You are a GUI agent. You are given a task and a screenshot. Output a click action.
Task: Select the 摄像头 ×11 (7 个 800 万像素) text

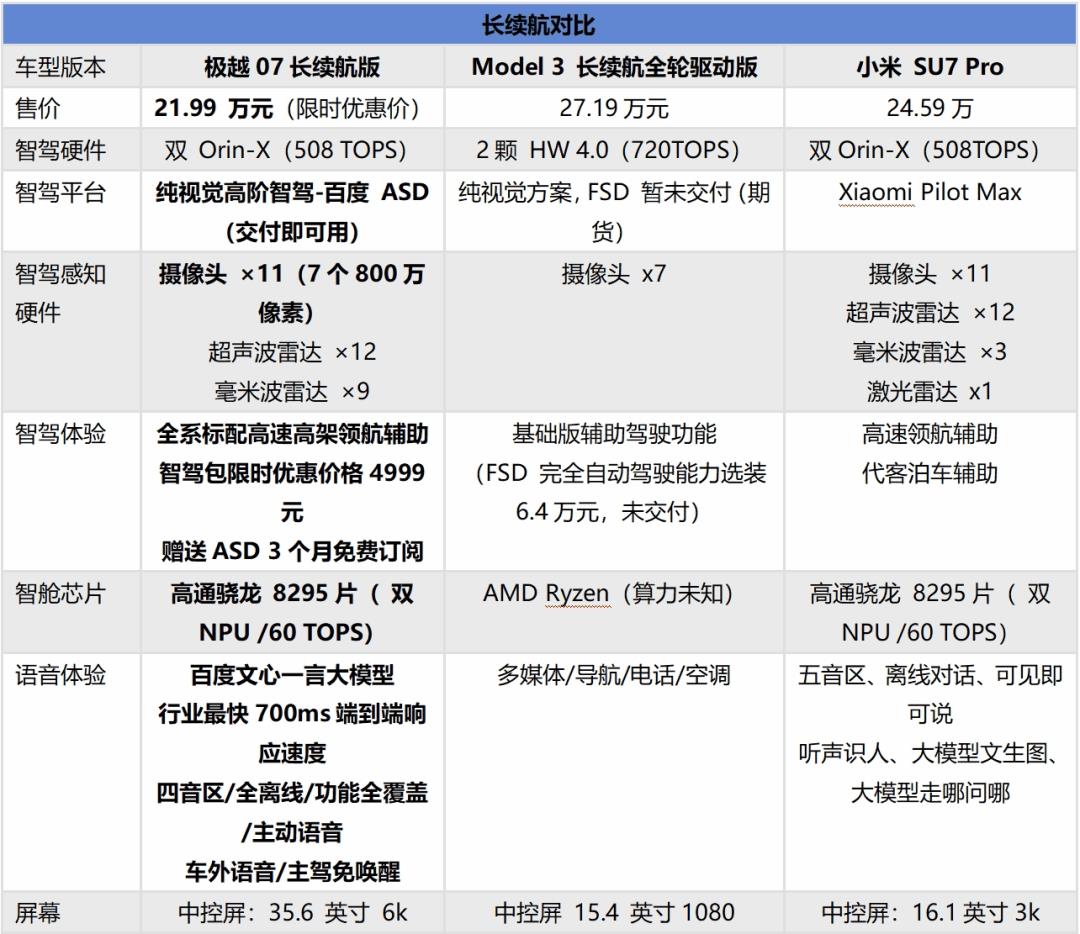pos(292,293)
